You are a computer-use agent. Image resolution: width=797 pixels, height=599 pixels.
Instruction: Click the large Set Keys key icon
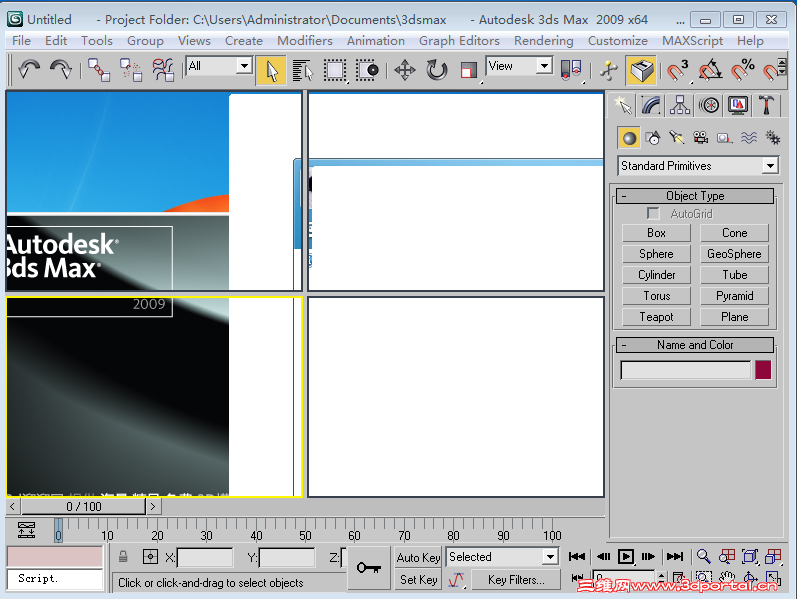369,567
